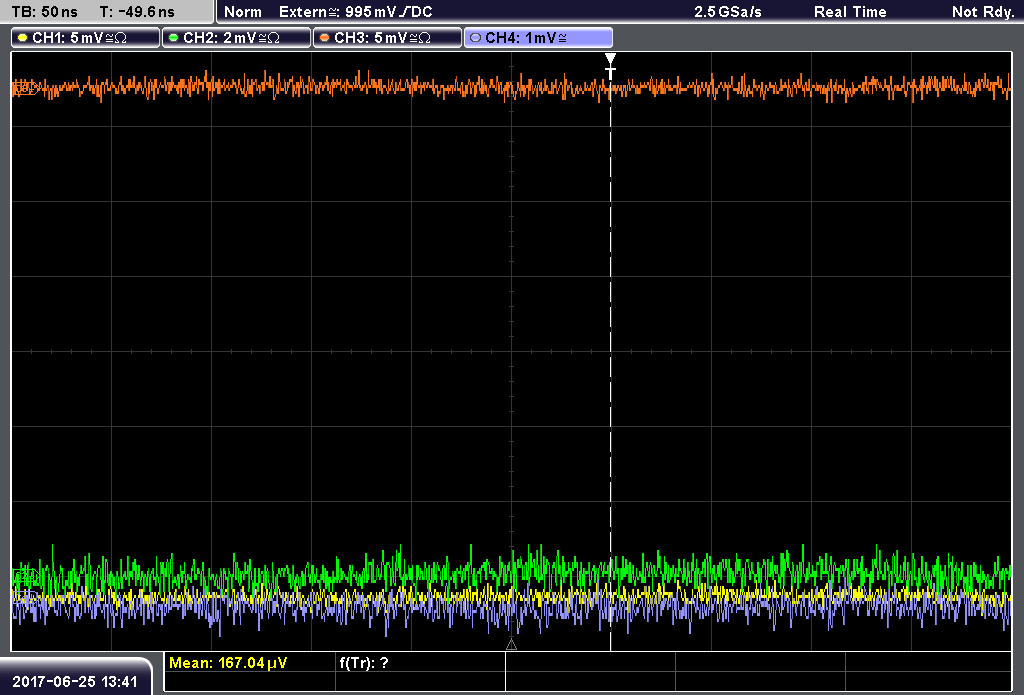
Task: Click the 2.5 GSa/s sample rate readout
Action: 728,12
